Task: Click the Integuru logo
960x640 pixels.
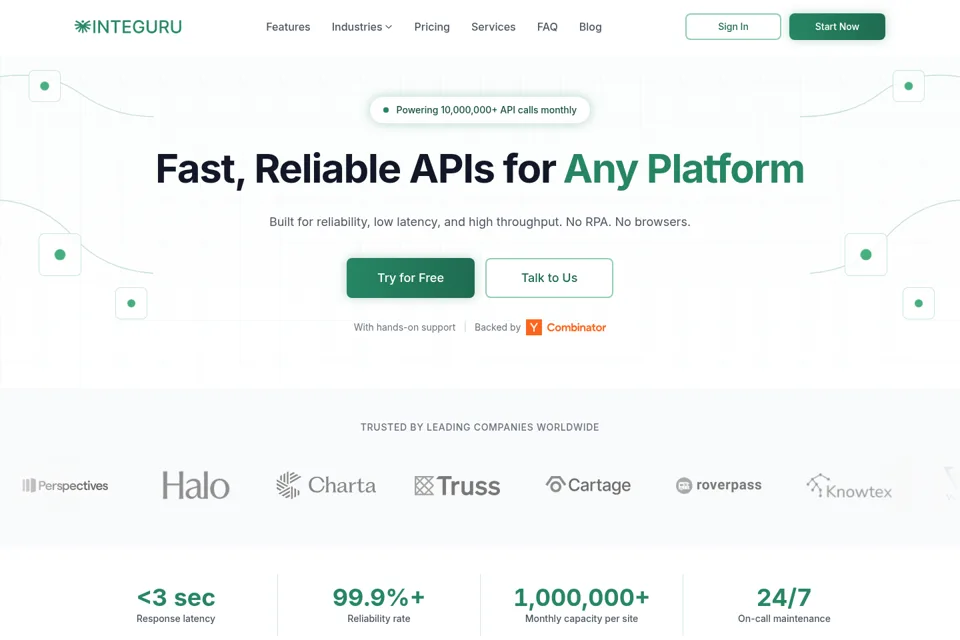Action: [128, 27]
